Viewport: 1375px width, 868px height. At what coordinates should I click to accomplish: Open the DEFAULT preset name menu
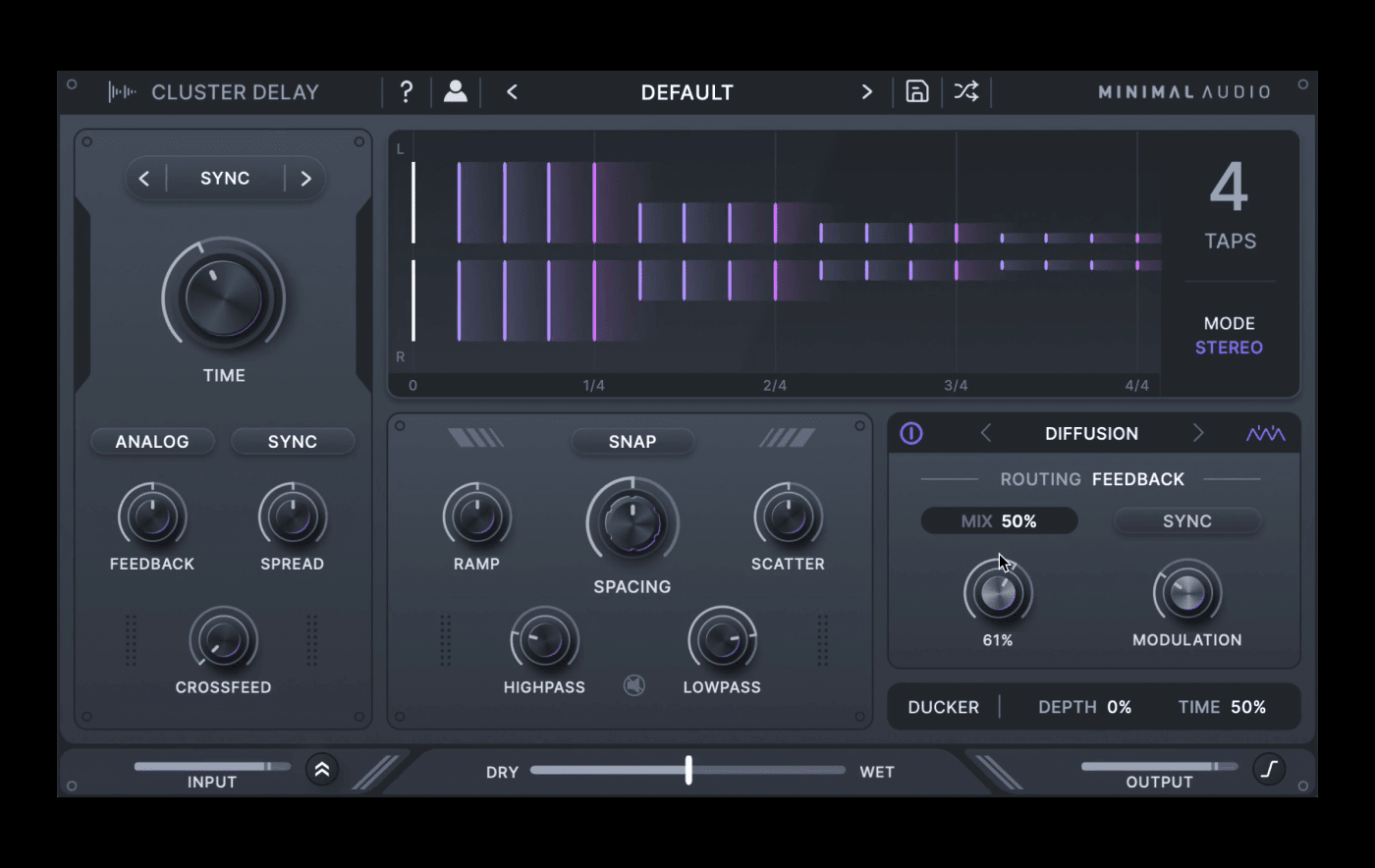click(687, 92)
